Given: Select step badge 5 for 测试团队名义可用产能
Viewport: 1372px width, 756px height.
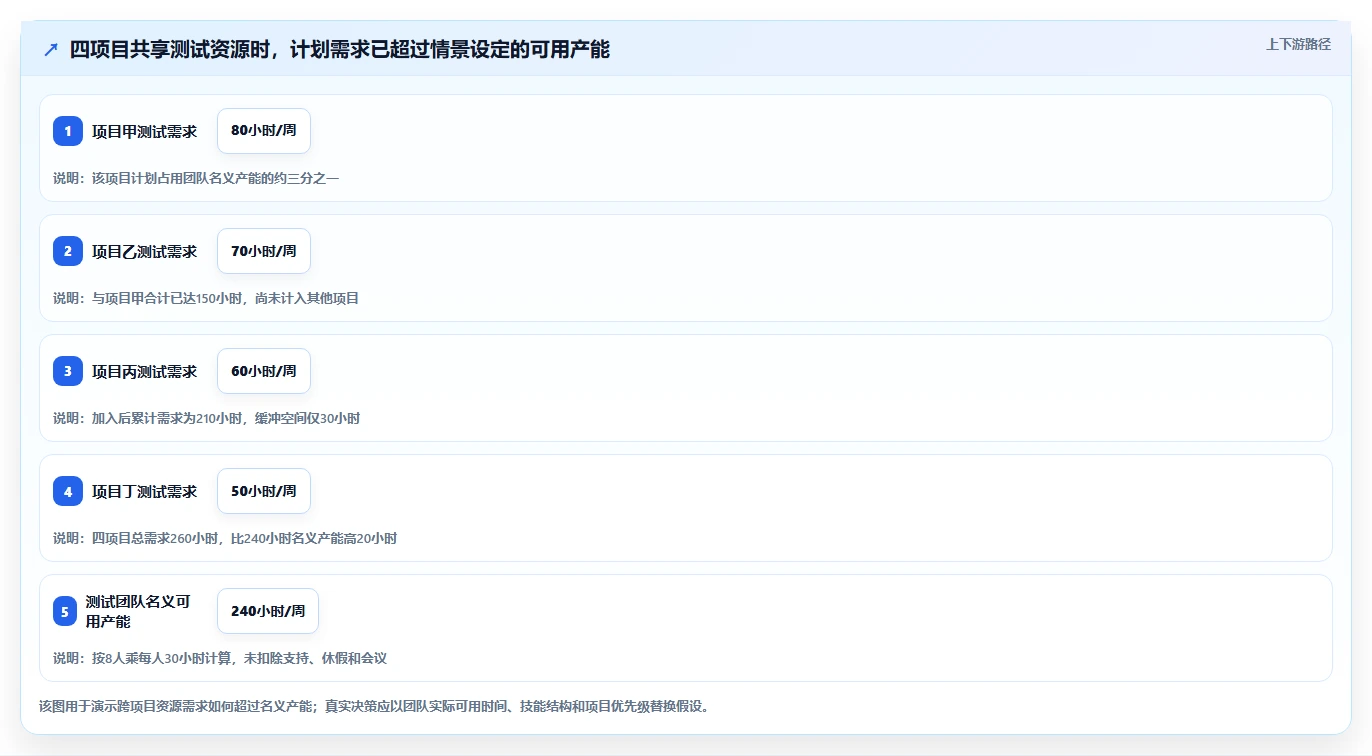Looking at the screenshot, I should pos(65,611).
